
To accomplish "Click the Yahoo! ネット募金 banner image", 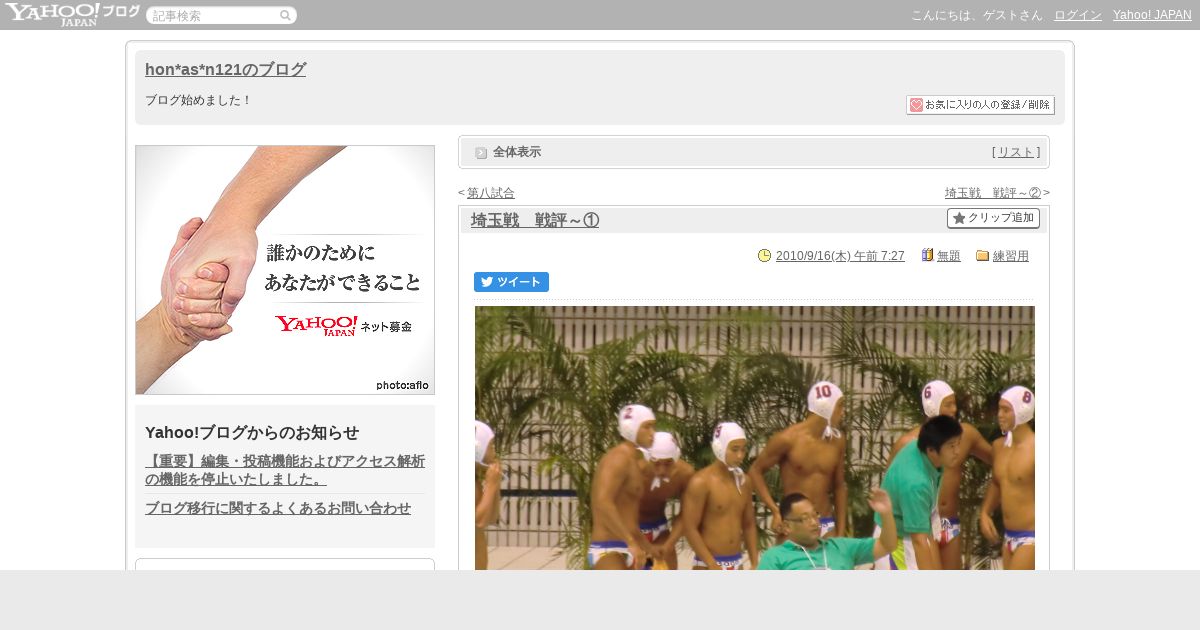I will pyautogui.click(x=285, y=270).
